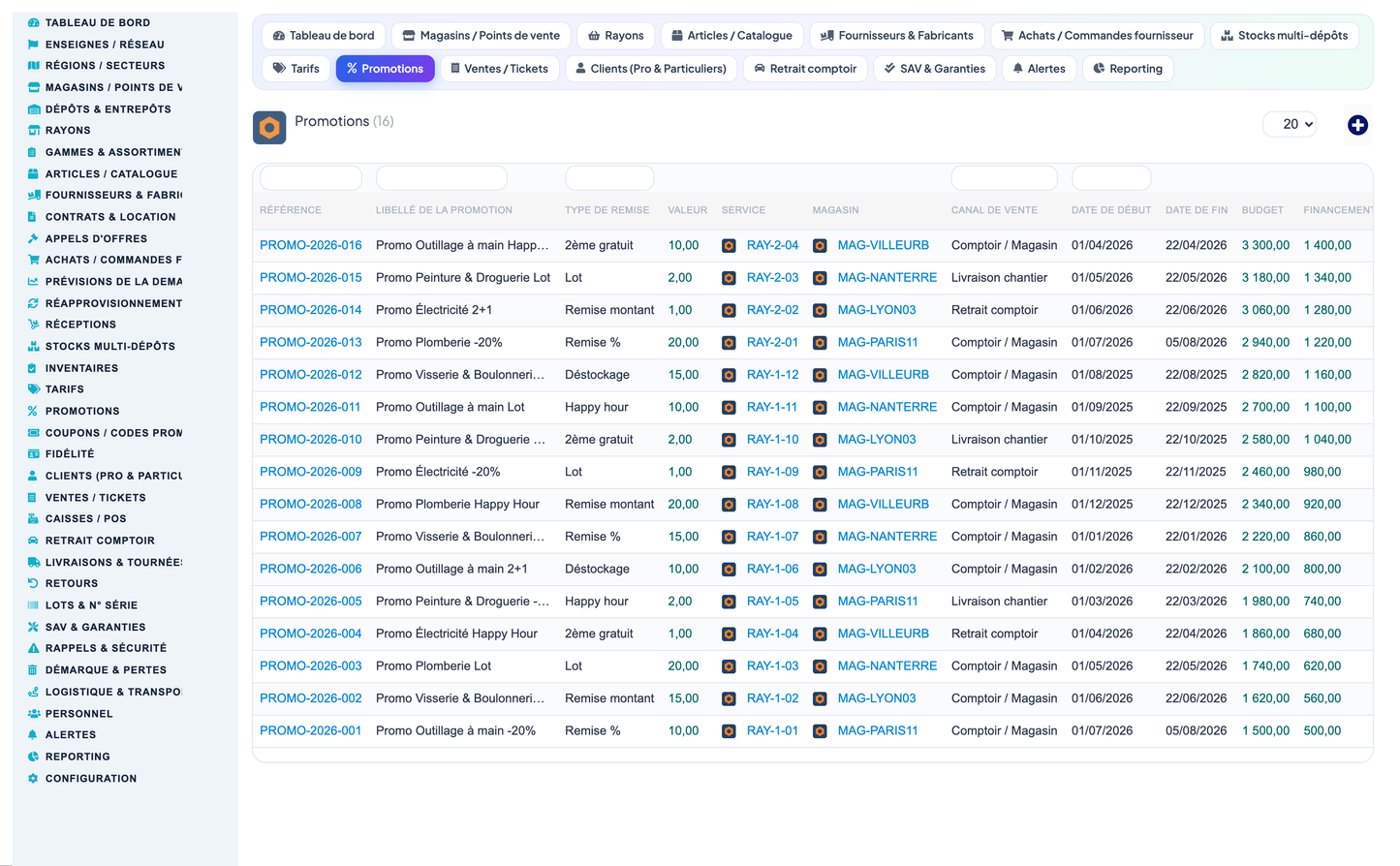Click service icon next to RAY-2-04
Image resolution: width=1400 pixels, height=866 pixels.
point(729,246)
